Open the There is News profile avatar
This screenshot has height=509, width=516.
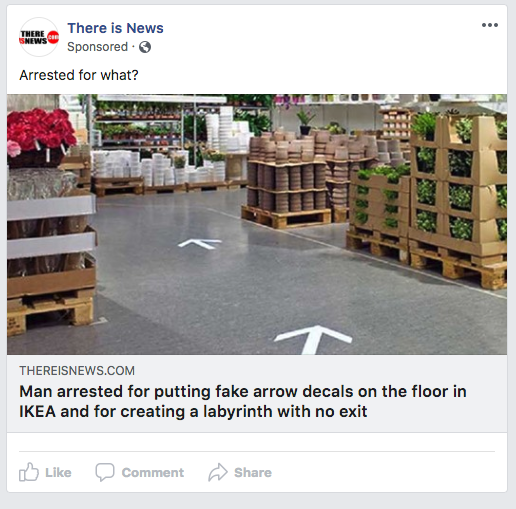click(39, 37)
